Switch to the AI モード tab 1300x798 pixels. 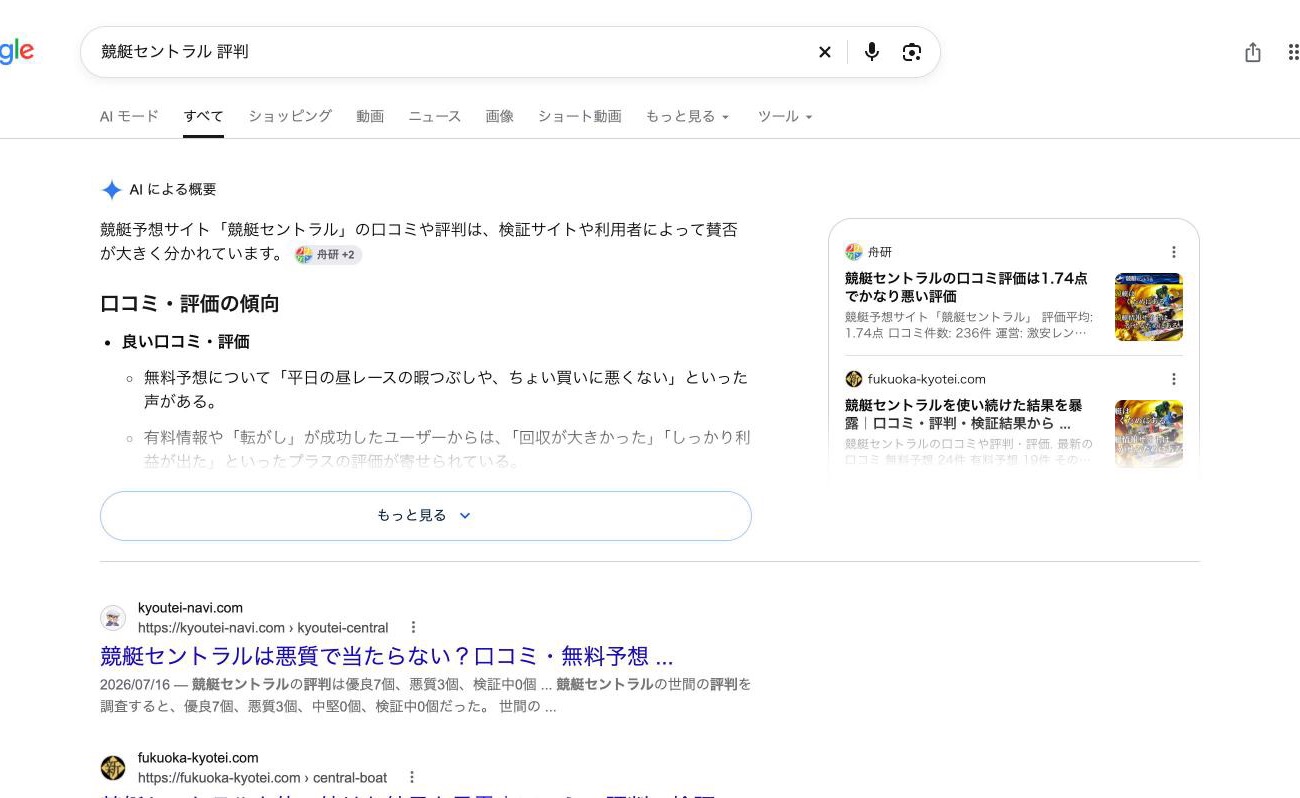pos(129,116)
